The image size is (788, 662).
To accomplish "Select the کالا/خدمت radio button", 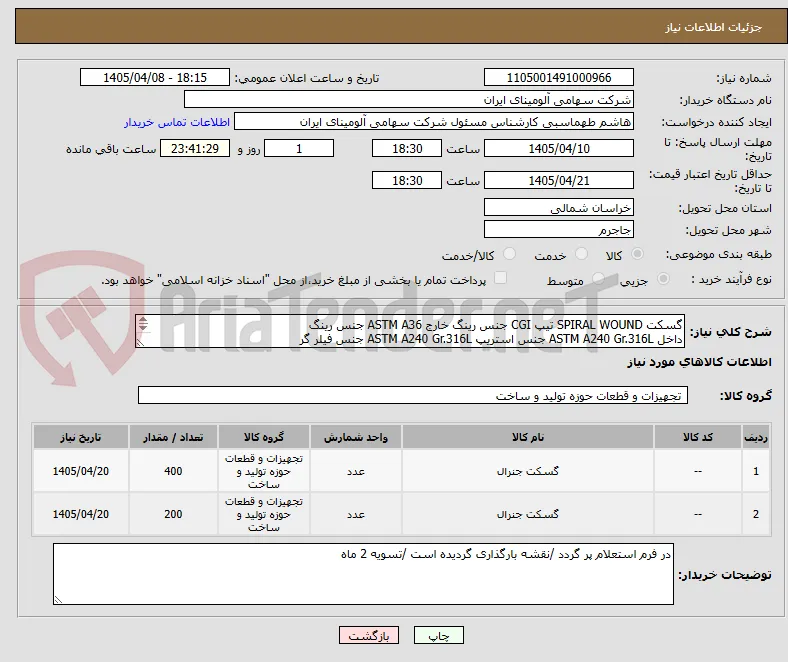I will coord(509,254).
